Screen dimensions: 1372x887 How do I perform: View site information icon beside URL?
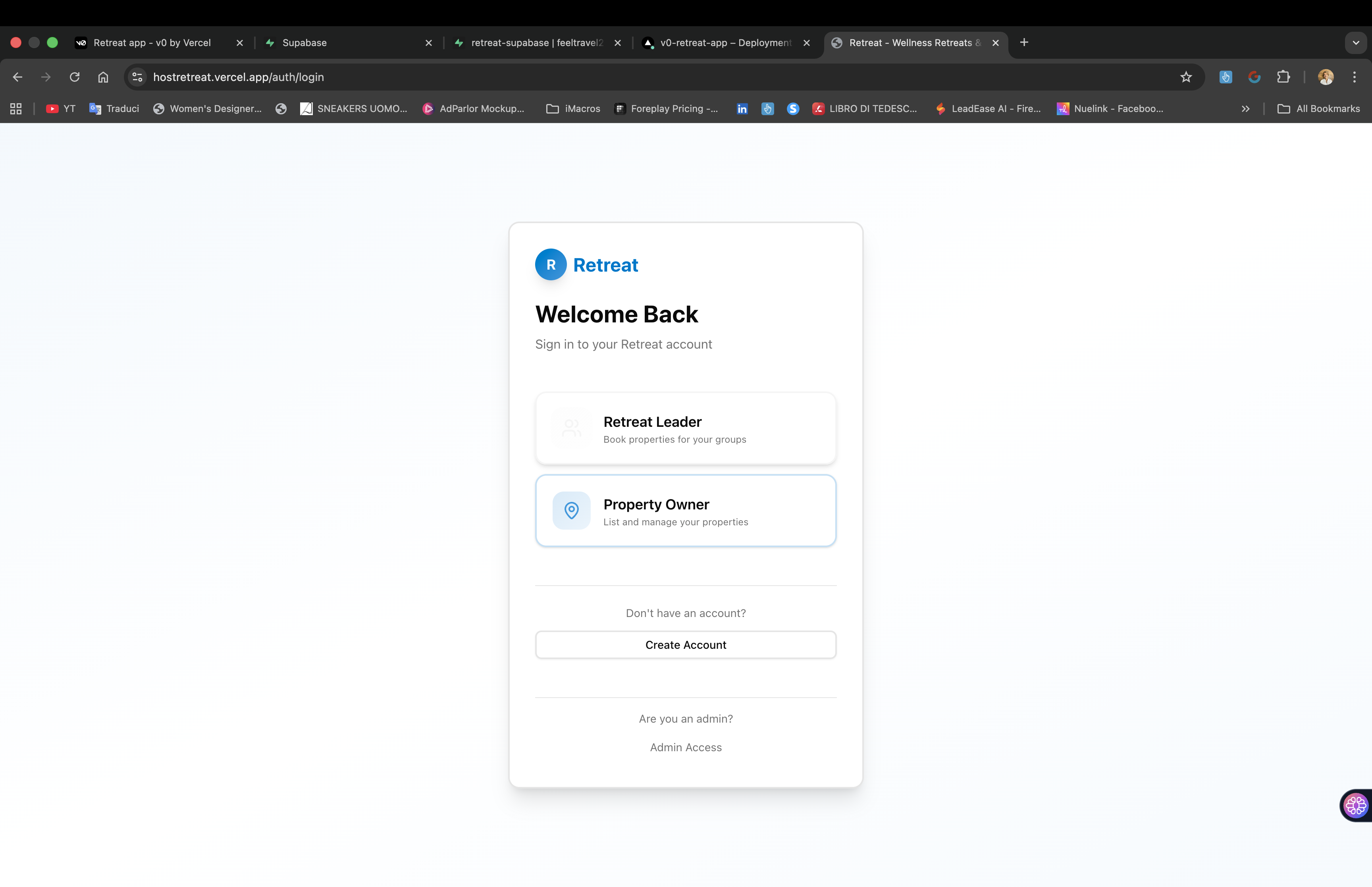(137, 77)
